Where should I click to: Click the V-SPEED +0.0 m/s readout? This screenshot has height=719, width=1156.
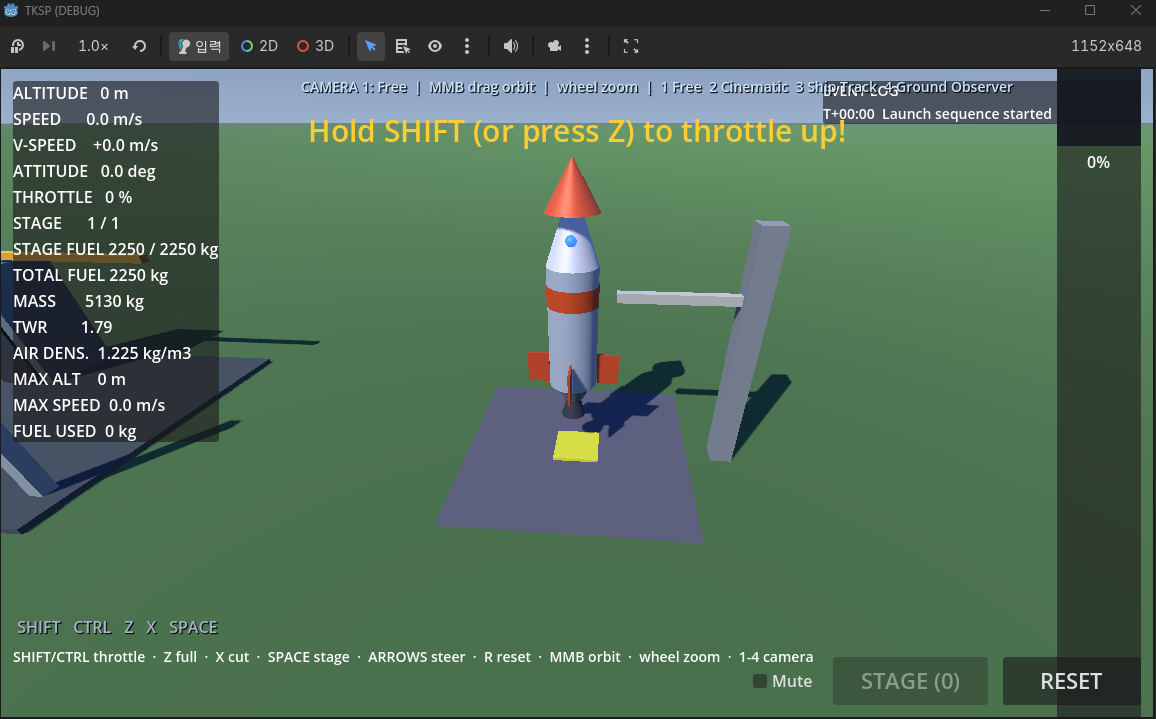(86, 145)
